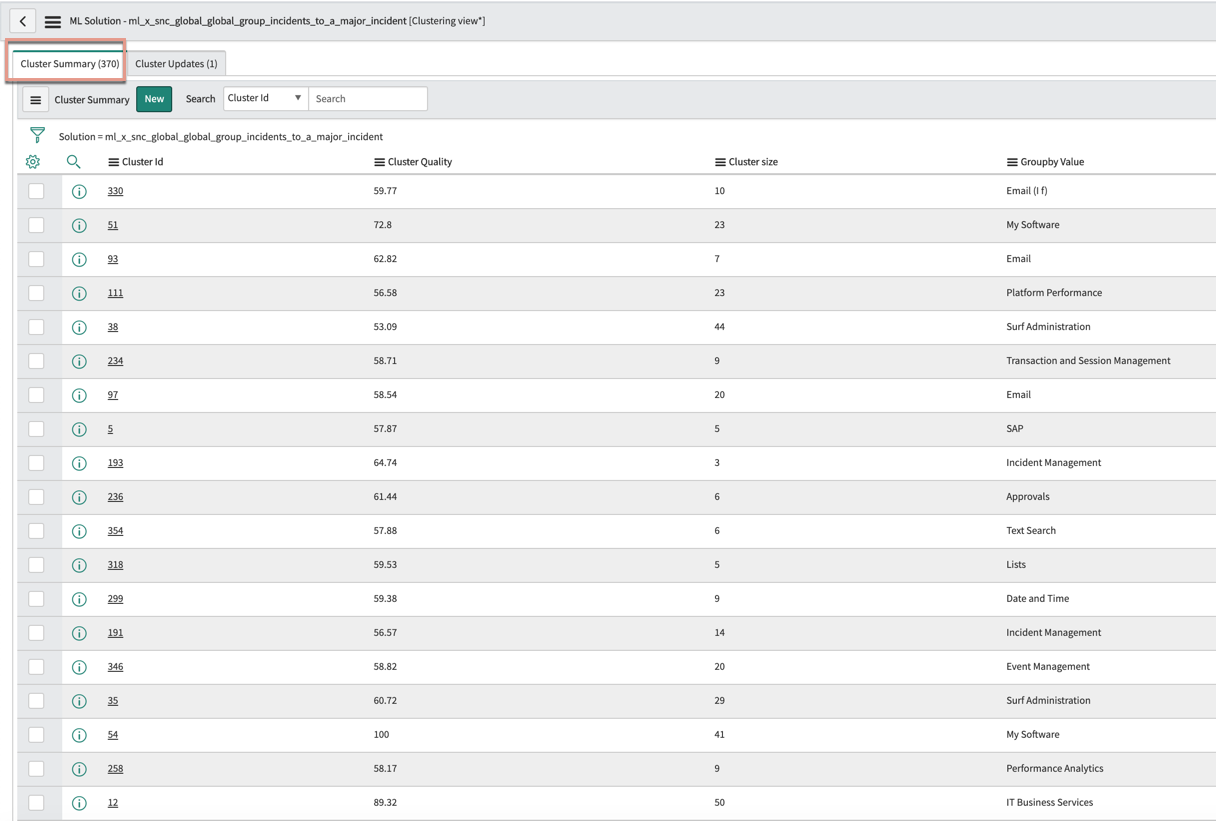1216x821 pixels.
Task: Open cluster 236 link
Action: point(116,497)
